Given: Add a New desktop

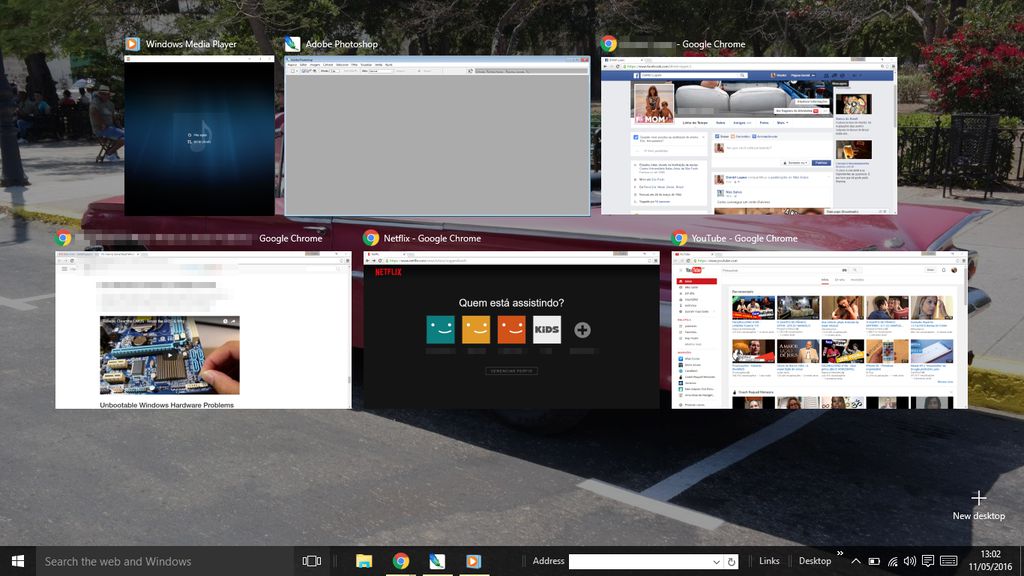Looking at the screenshot, I should pos(978,505).
